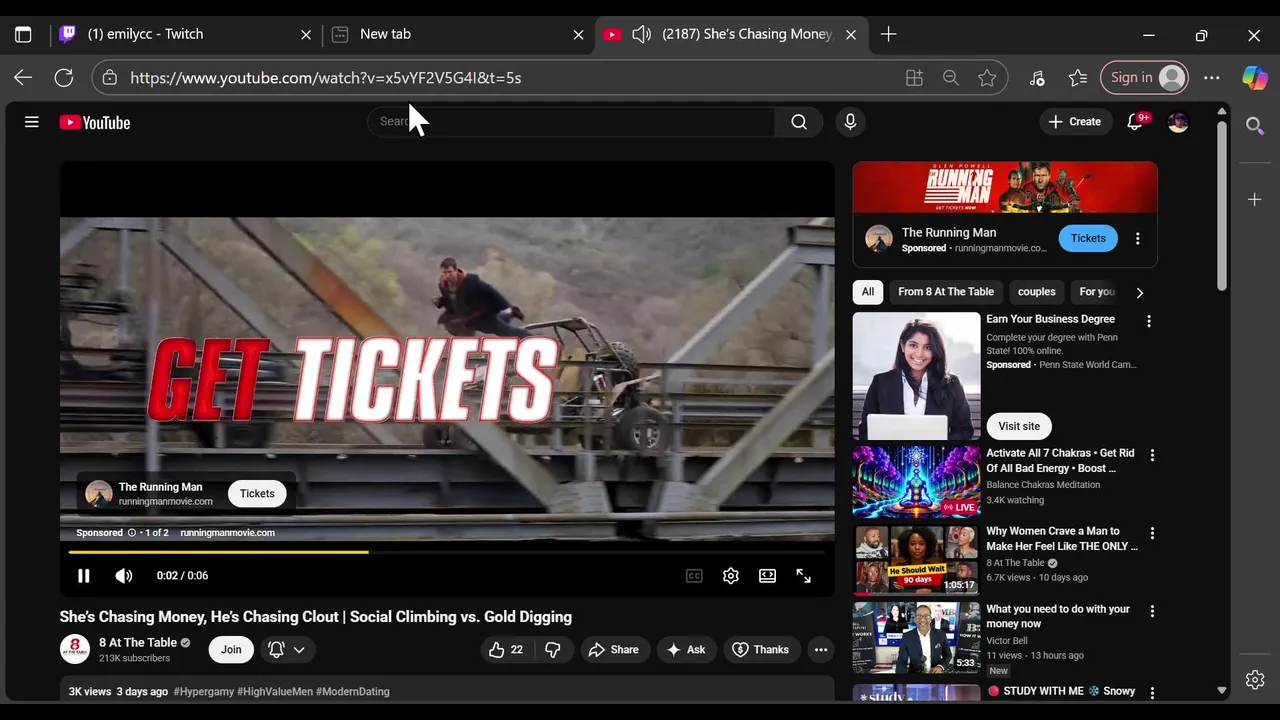Pause the video playback
This screenshot has width=1280, height=720.
pyautogui.click(x=84, y=576)
